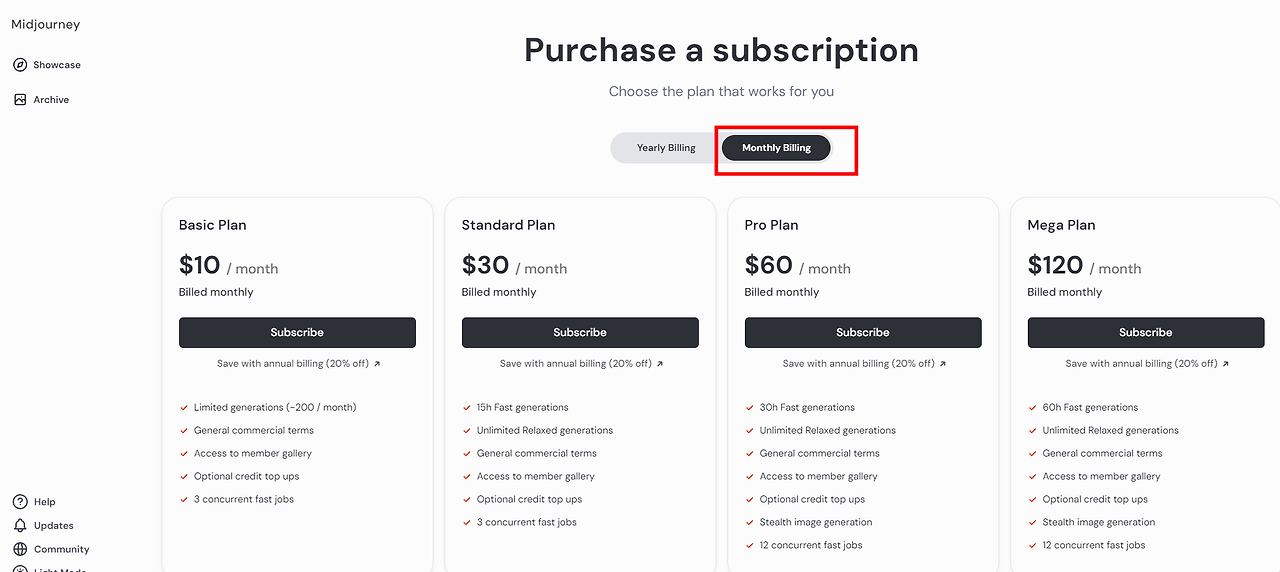Click the arrow icon beside Mega Plan annual billing
The height and width of the screenshot is (572, 1280).
pos(1226,364)
